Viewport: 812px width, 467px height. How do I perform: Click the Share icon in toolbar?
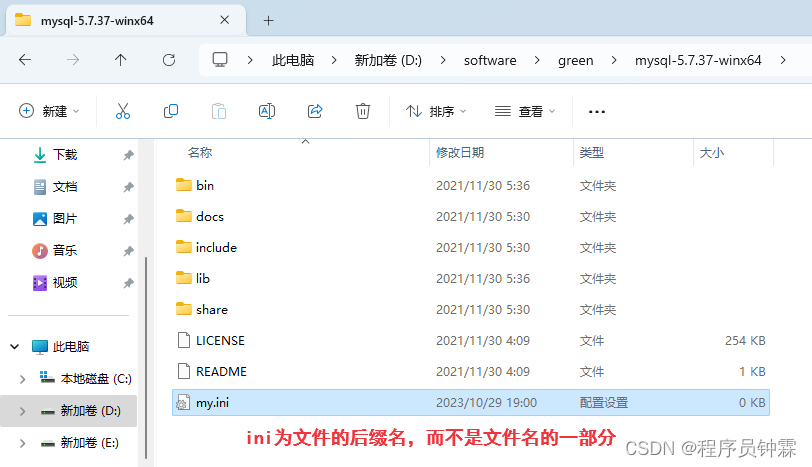click(315, 111)
